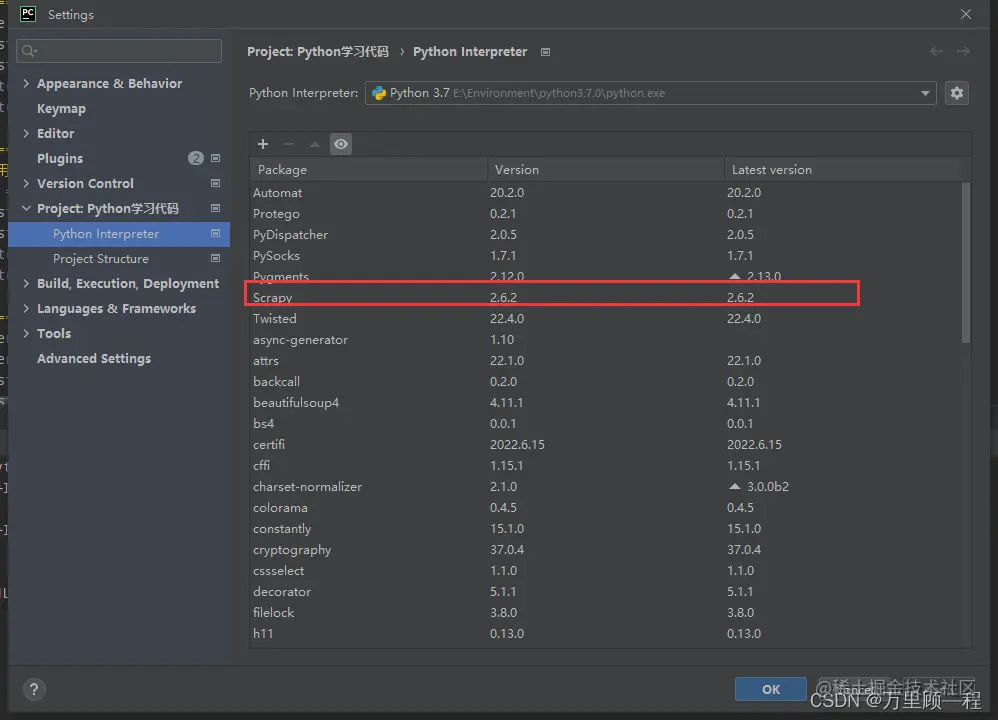Select the h11 package row

pyautogui.click(x=605, y=633)
